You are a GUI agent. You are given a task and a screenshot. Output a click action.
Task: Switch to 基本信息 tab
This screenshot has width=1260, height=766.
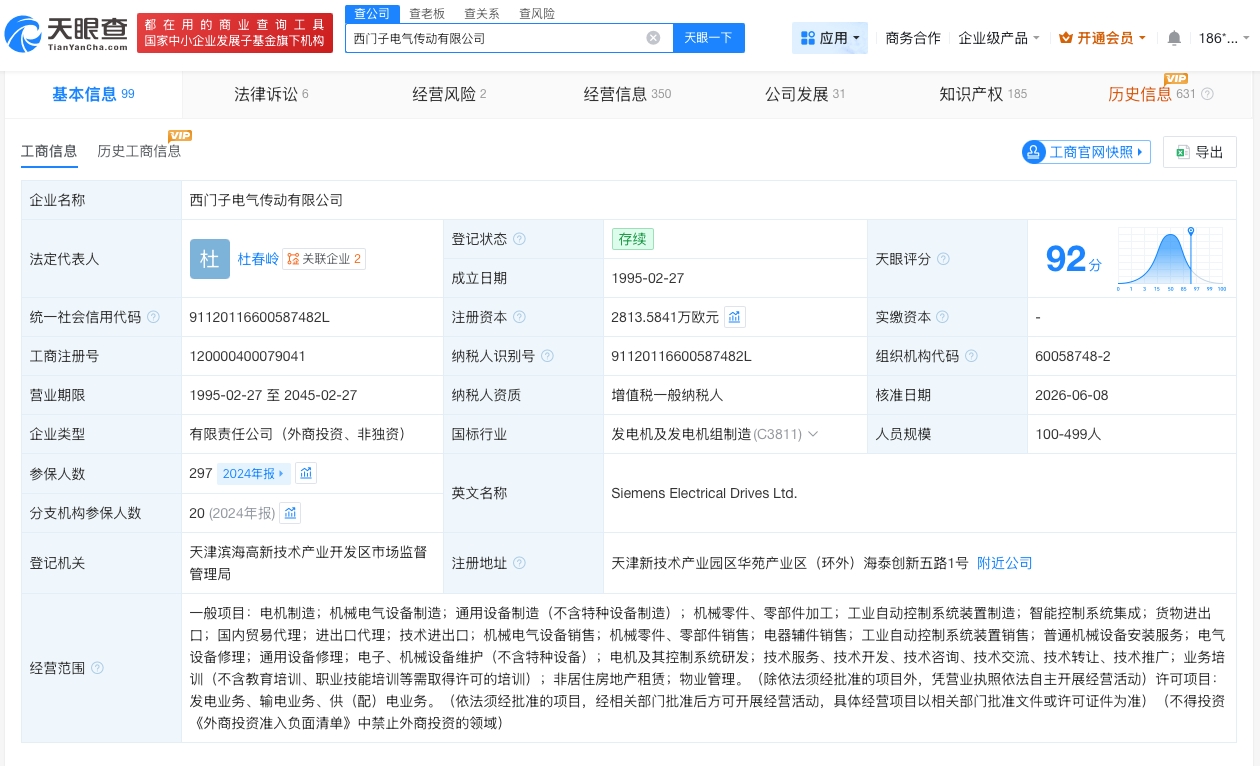tap(93, 94)
